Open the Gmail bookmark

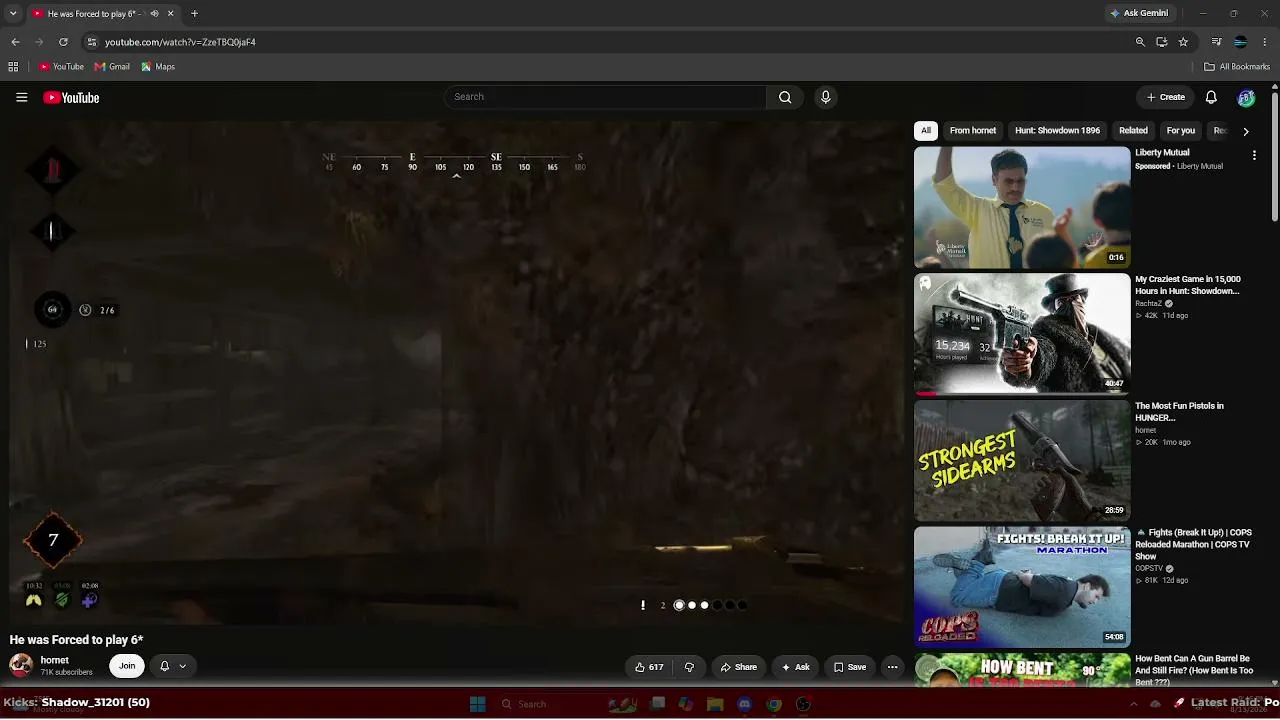(112, 67)
